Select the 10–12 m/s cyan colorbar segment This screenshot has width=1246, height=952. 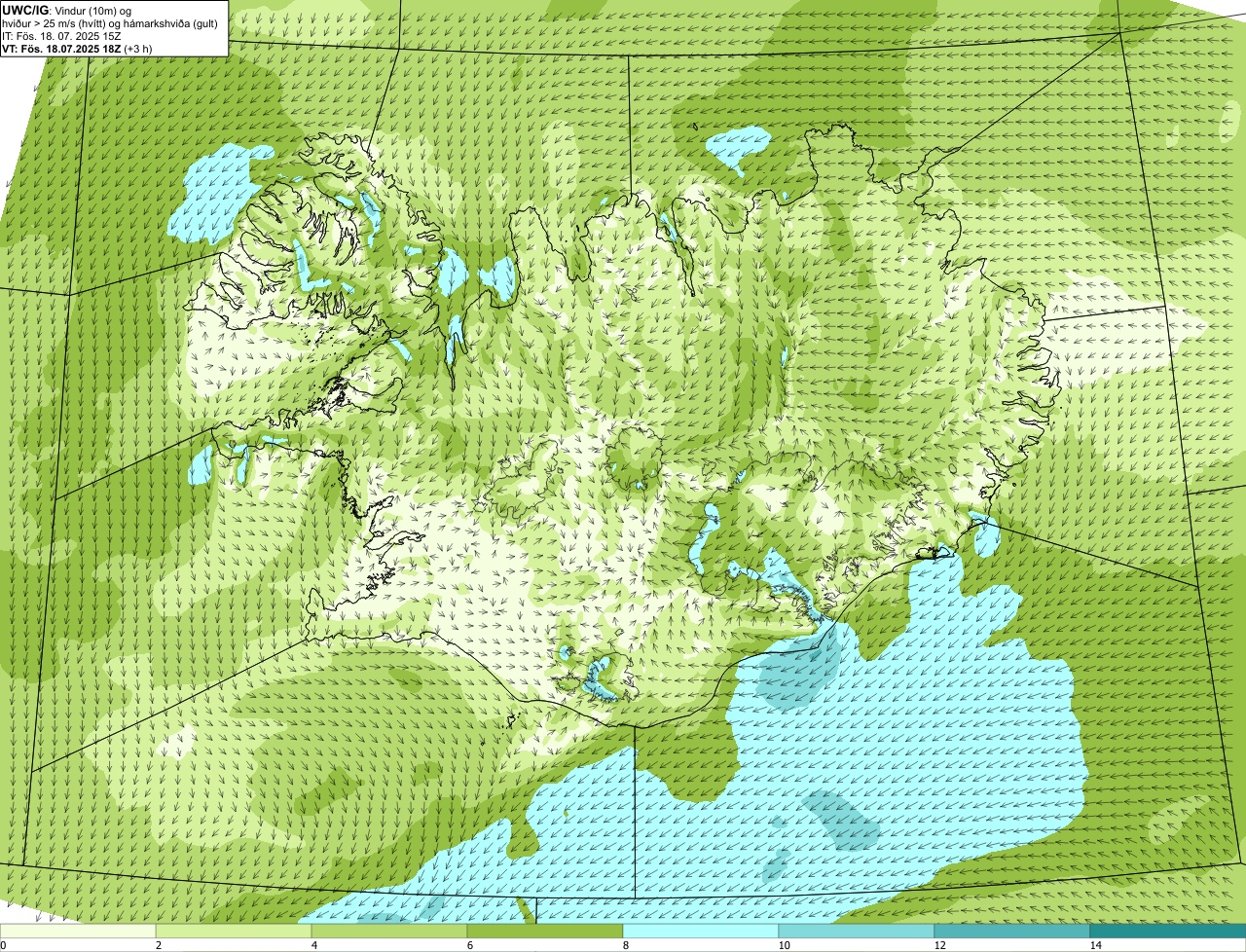point(857,931)
